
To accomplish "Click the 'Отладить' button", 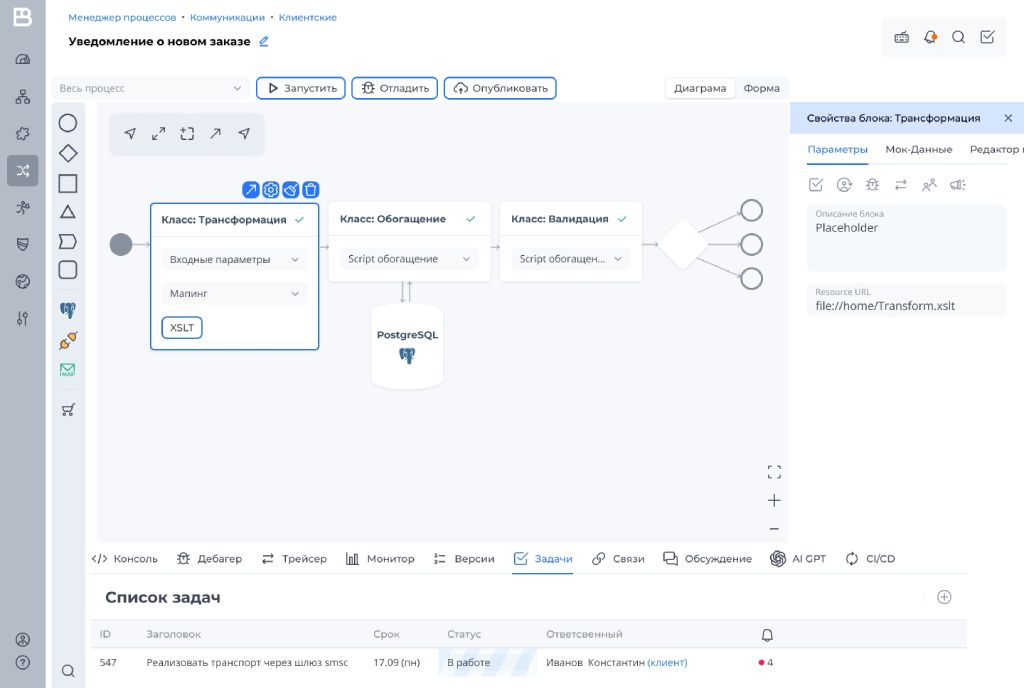I will coord(394,88).
